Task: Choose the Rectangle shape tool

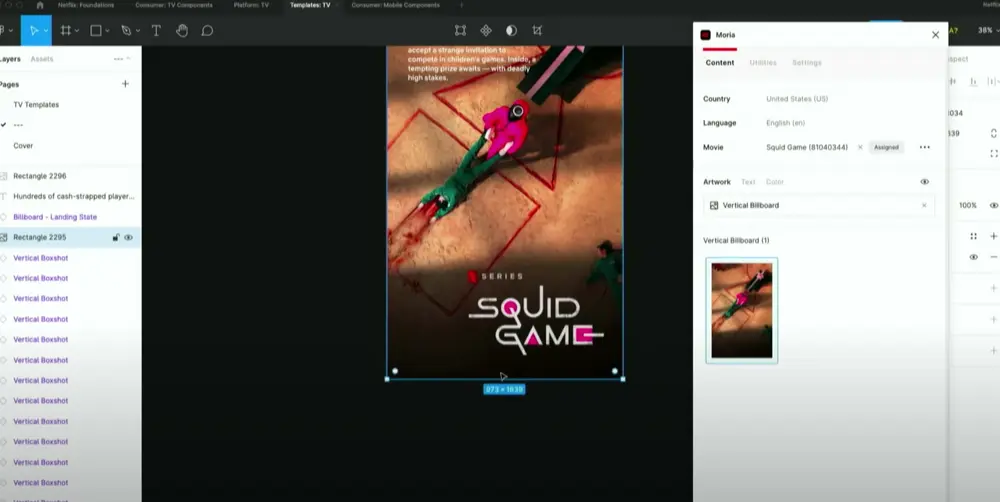Action: [x=96, y=30]
